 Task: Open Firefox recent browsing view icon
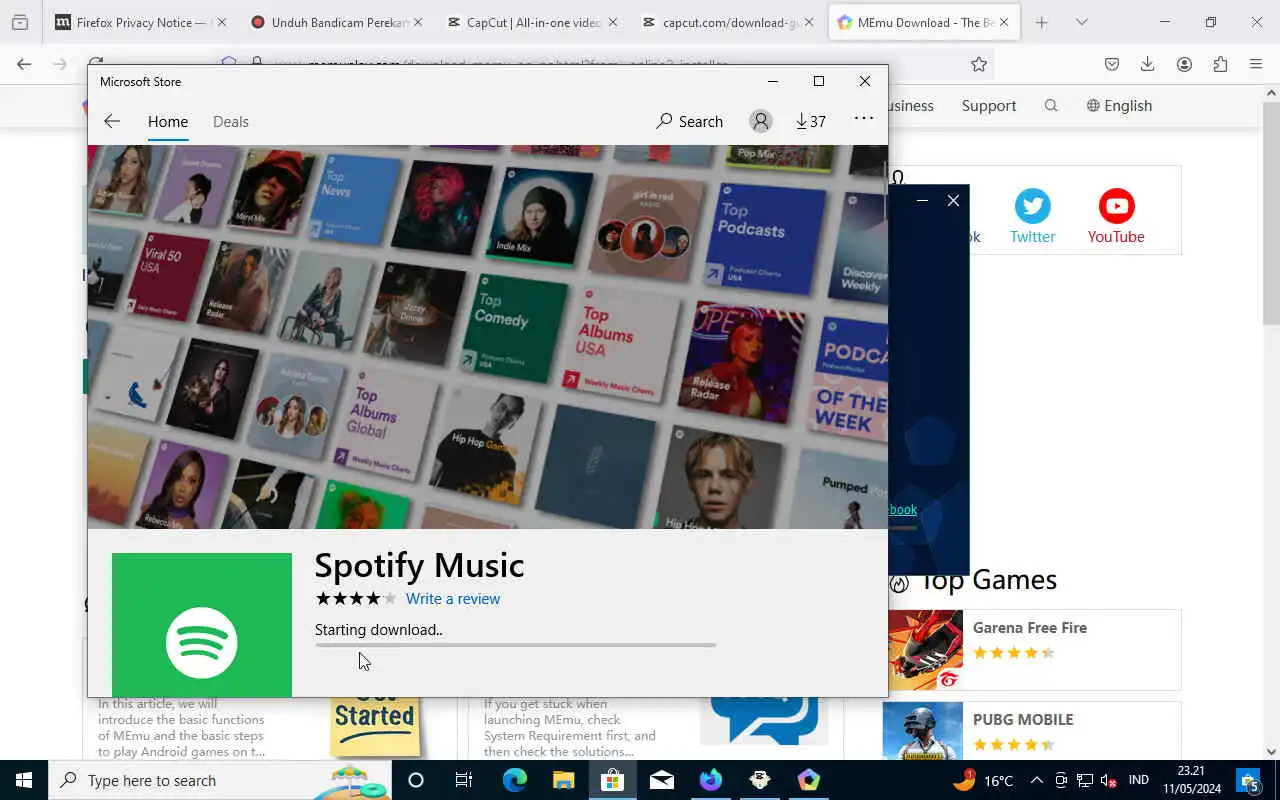(20, 22)
